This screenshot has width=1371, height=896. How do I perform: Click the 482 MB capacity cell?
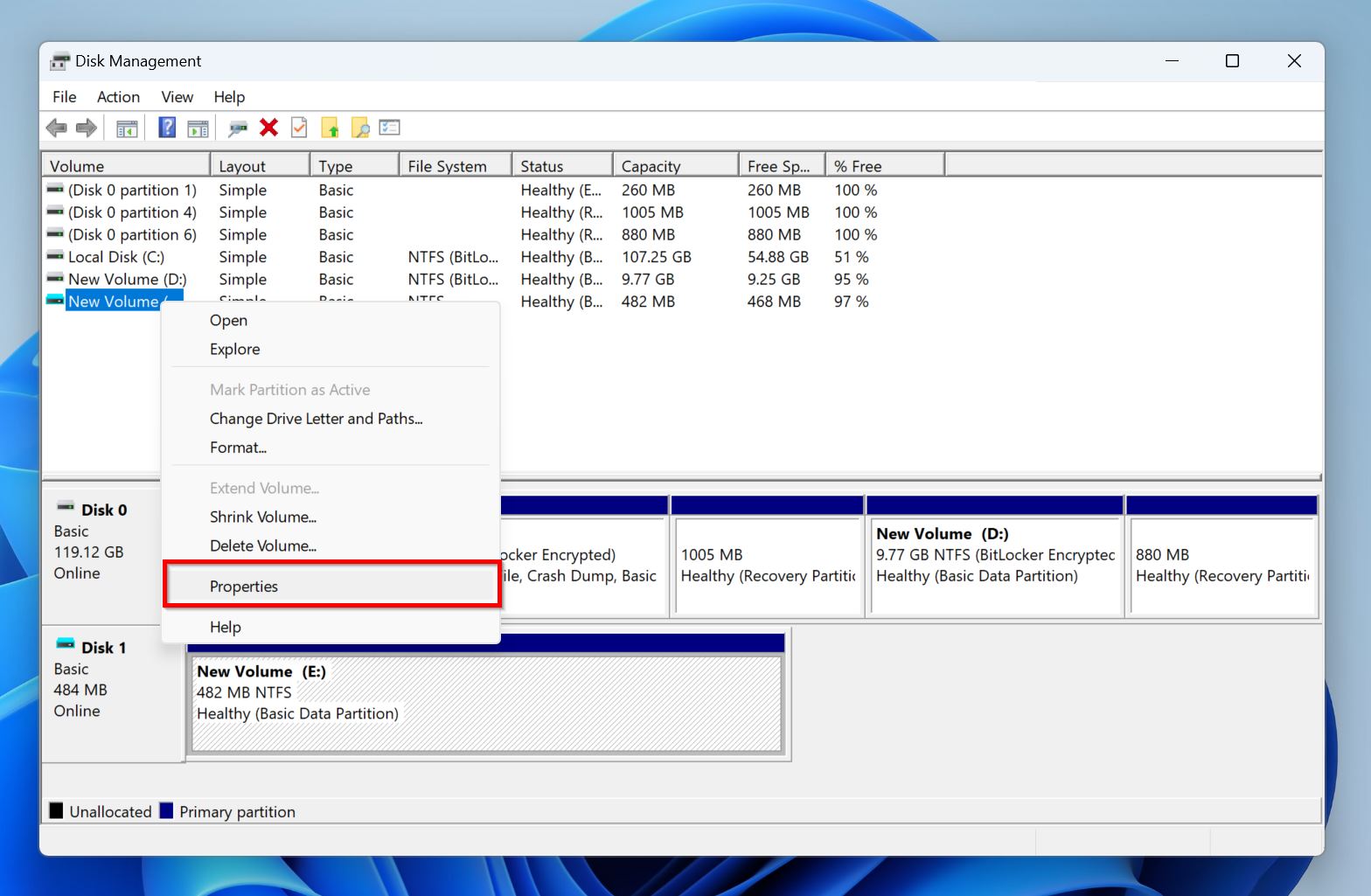coord(648,302)
